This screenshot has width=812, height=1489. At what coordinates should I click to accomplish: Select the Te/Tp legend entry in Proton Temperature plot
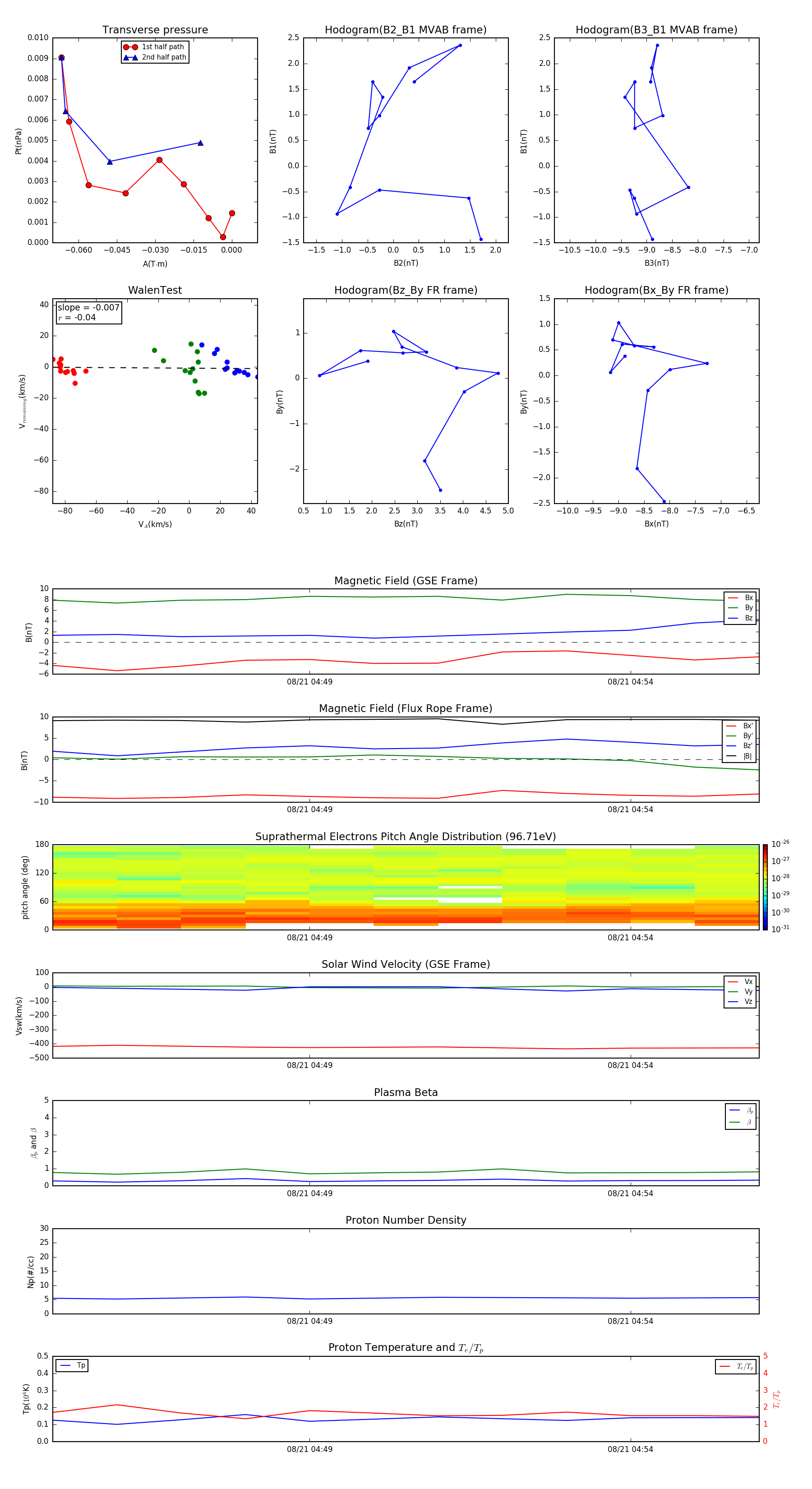(x=737, y=1366)
